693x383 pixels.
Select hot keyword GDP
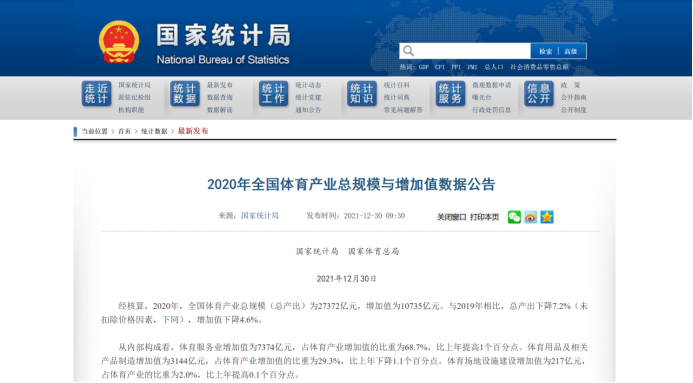click(x=423, y=67)
